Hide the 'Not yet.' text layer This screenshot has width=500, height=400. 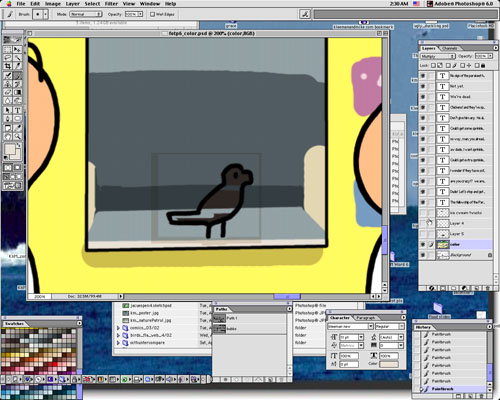tap(423, 86)
